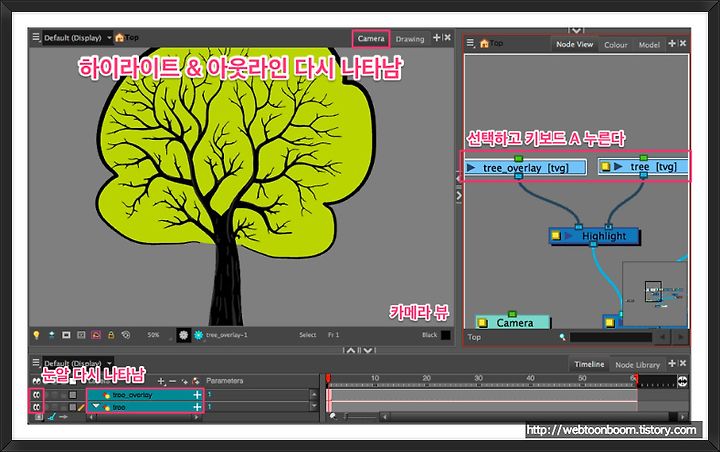Switch to the render preview mode icon
This screenshot has height=452, width=720.
[96, 335]
